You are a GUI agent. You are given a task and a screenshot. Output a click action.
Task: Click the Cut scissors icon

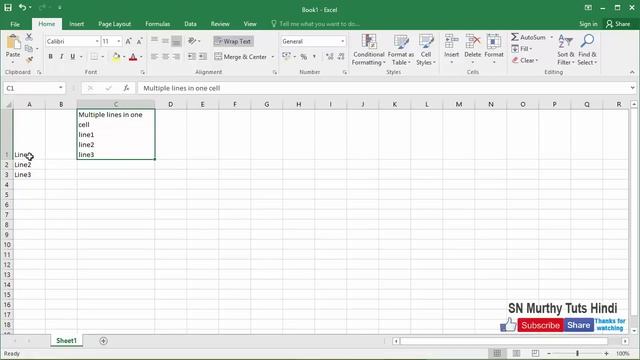29,37
